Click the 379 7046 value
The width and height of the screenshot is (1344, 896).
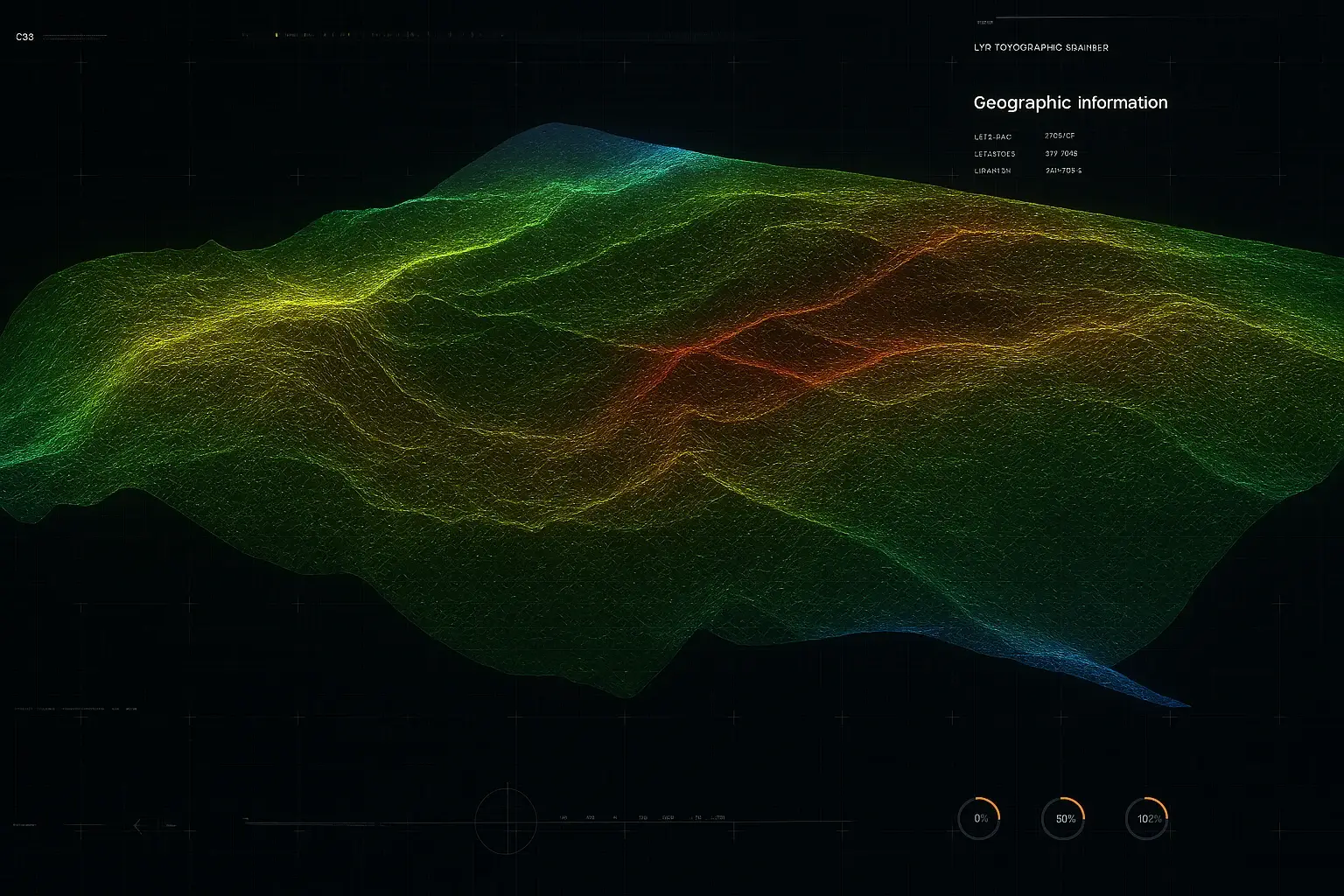click(1061, 154)
